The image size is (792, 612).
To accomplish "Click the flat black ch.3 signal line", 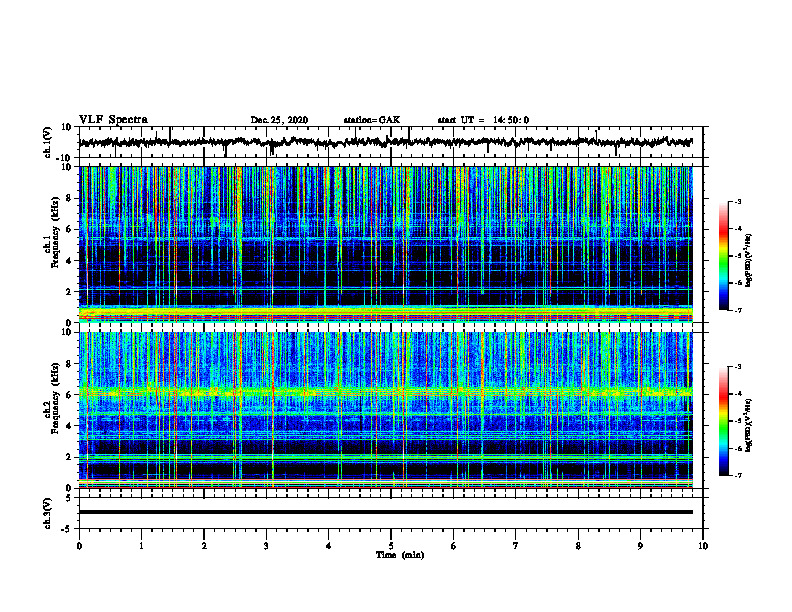I will coord(385,512).
